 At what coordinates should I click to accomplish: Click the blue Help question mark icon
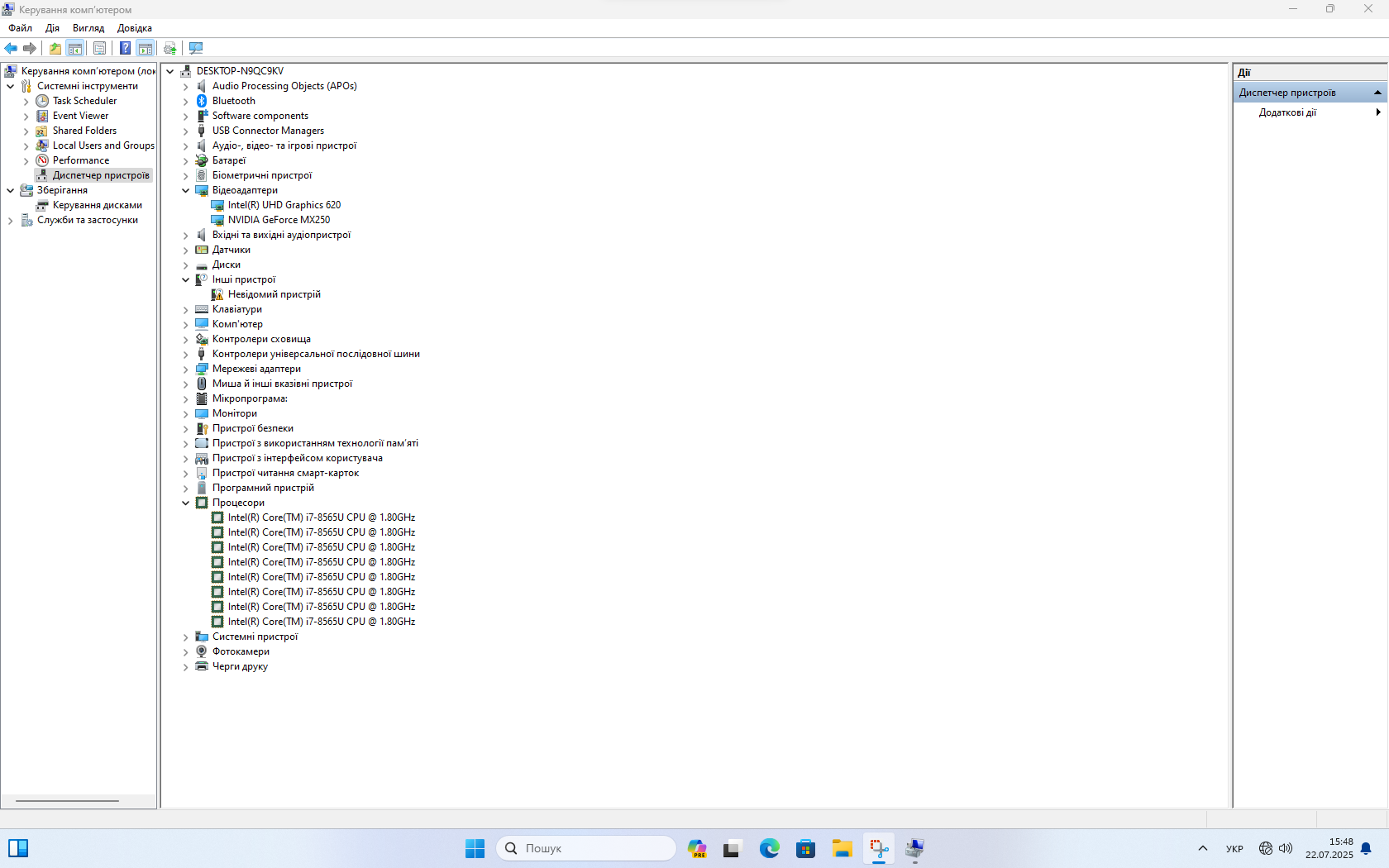pyautogui.click(x=125, y=48)
